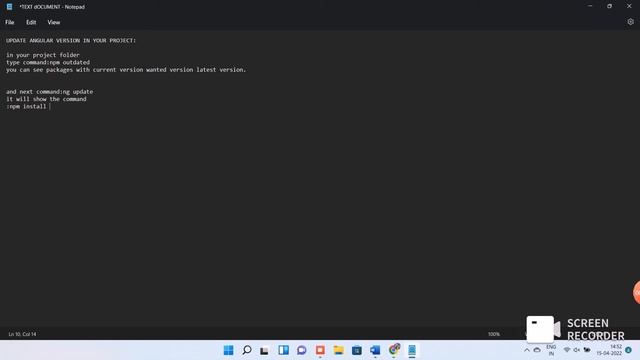The image size is (640, 360).
Task: Open the battery tray icon
Action: point(587,350)
